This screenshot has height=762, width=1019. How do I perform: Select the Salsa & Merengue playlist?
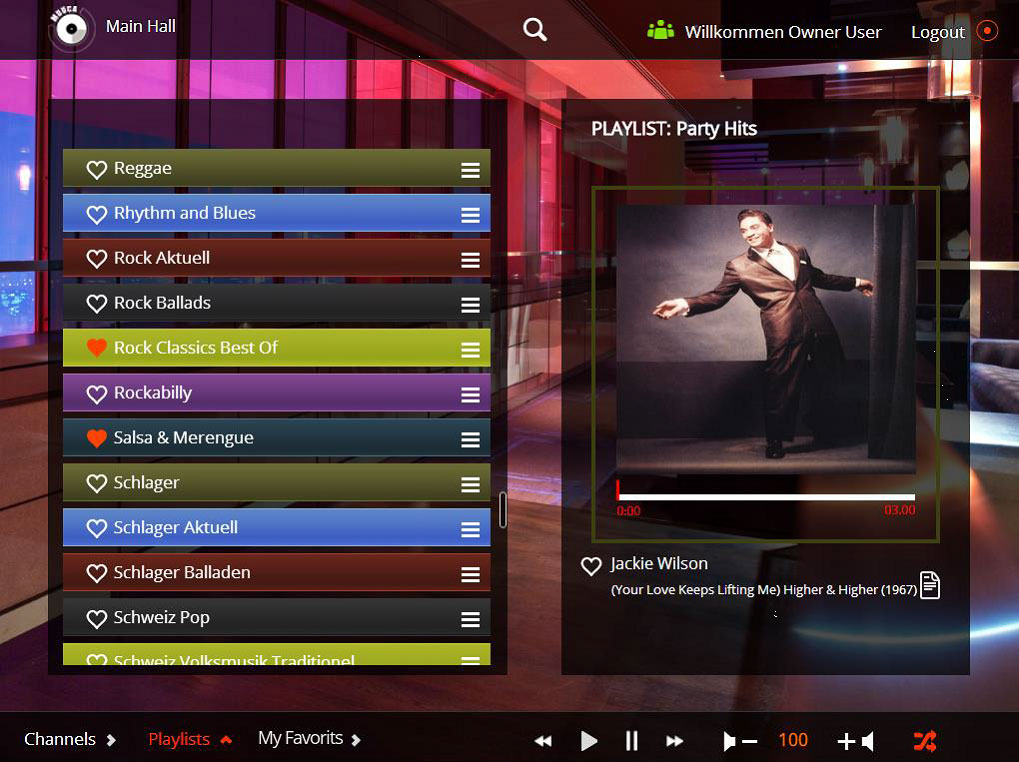(x=277, y=437)
